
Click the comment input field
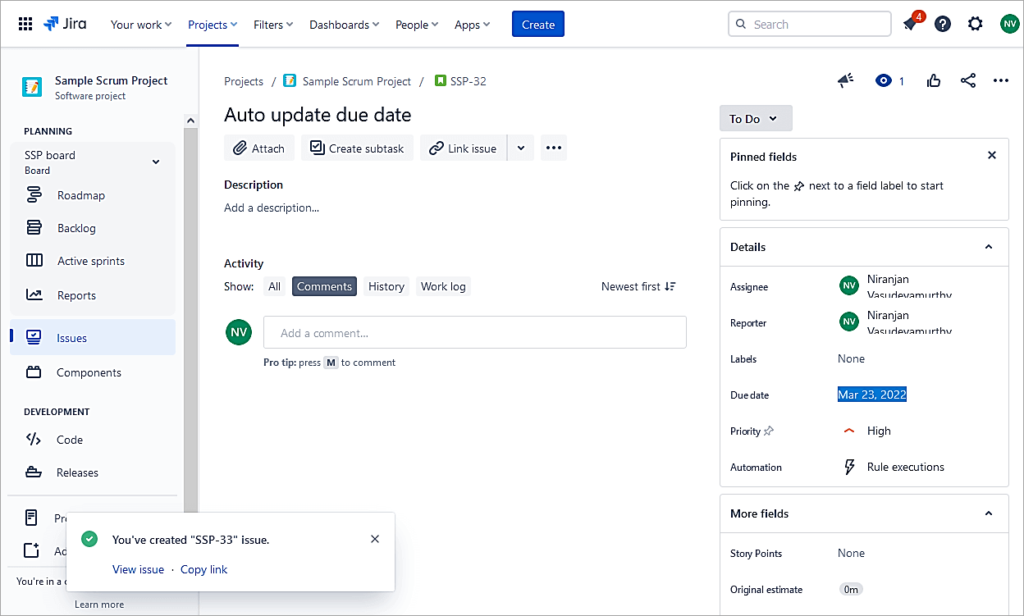point(475,331)
